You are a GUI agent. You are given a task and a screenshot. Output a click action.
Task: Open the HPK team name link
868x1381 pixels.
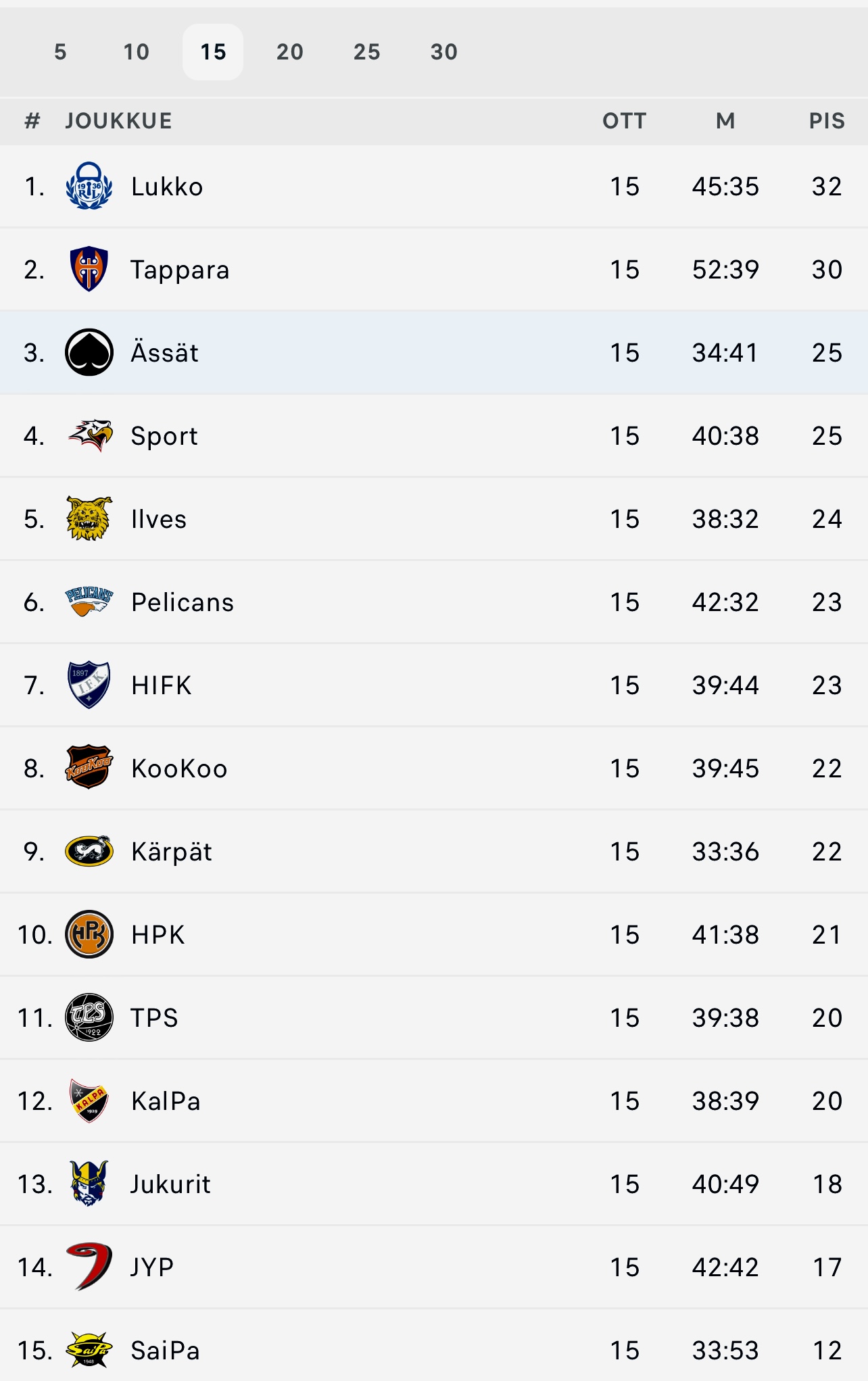point(158,934)
